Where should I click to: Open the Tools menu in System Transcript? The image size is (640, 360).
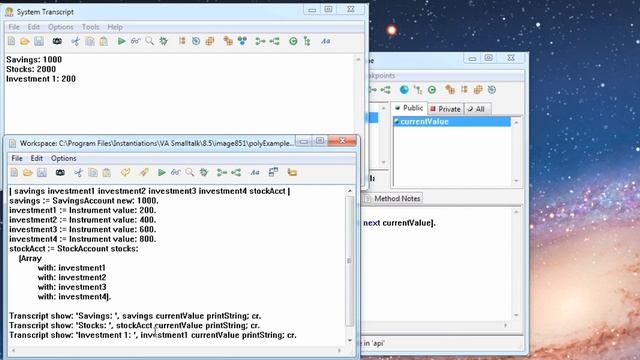[x=91, y=27]
